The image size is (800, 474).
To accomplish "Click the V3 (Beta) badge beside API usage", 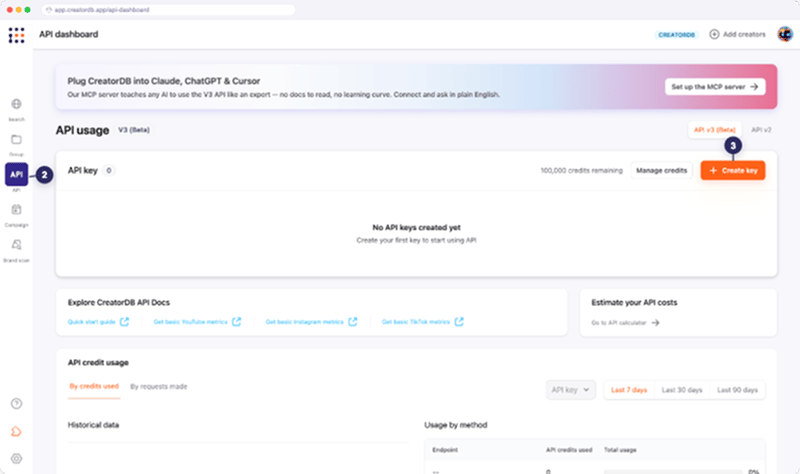I will (134, 130).
